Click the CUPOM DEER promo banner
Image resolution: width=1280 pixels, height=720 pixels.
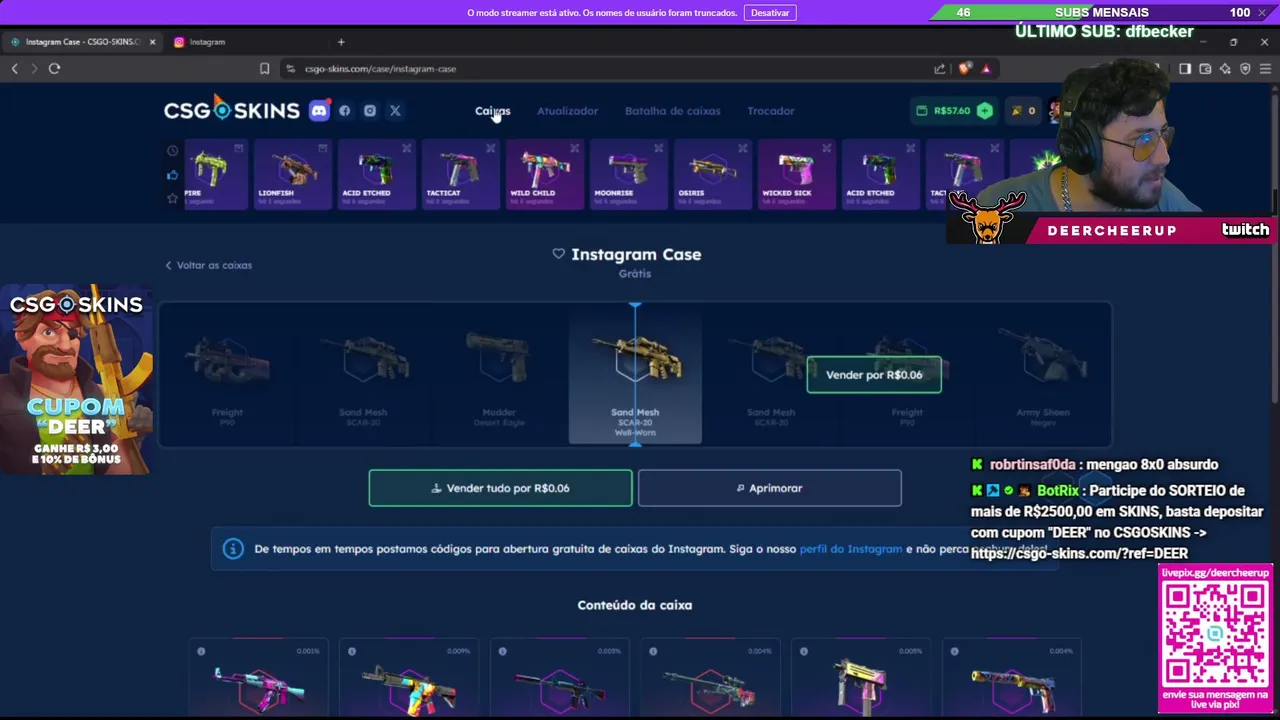click(x=77, y=380)
